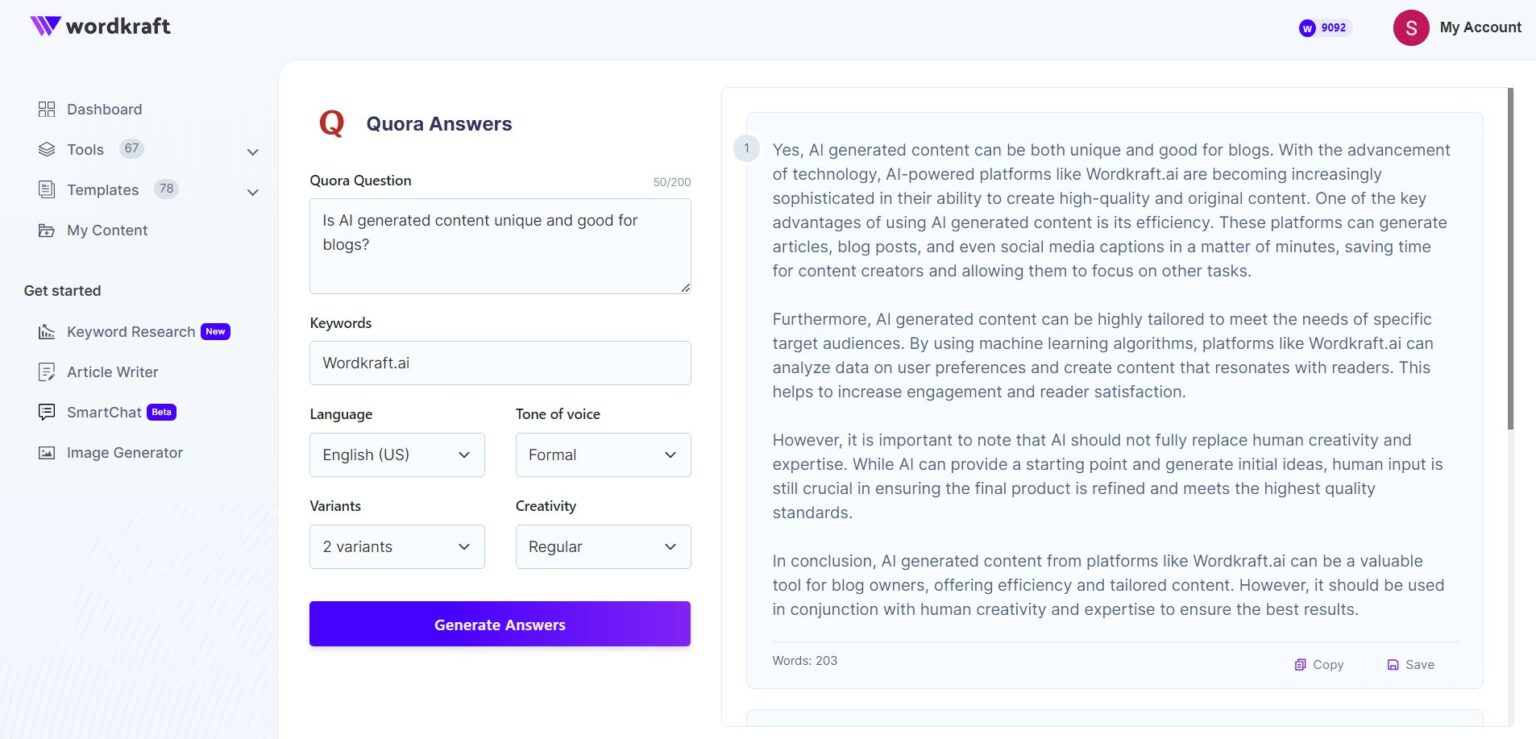Viewport: 1536px width, 739px height.
Task: Open the Image Generator
Action: (x=125, y=452)
